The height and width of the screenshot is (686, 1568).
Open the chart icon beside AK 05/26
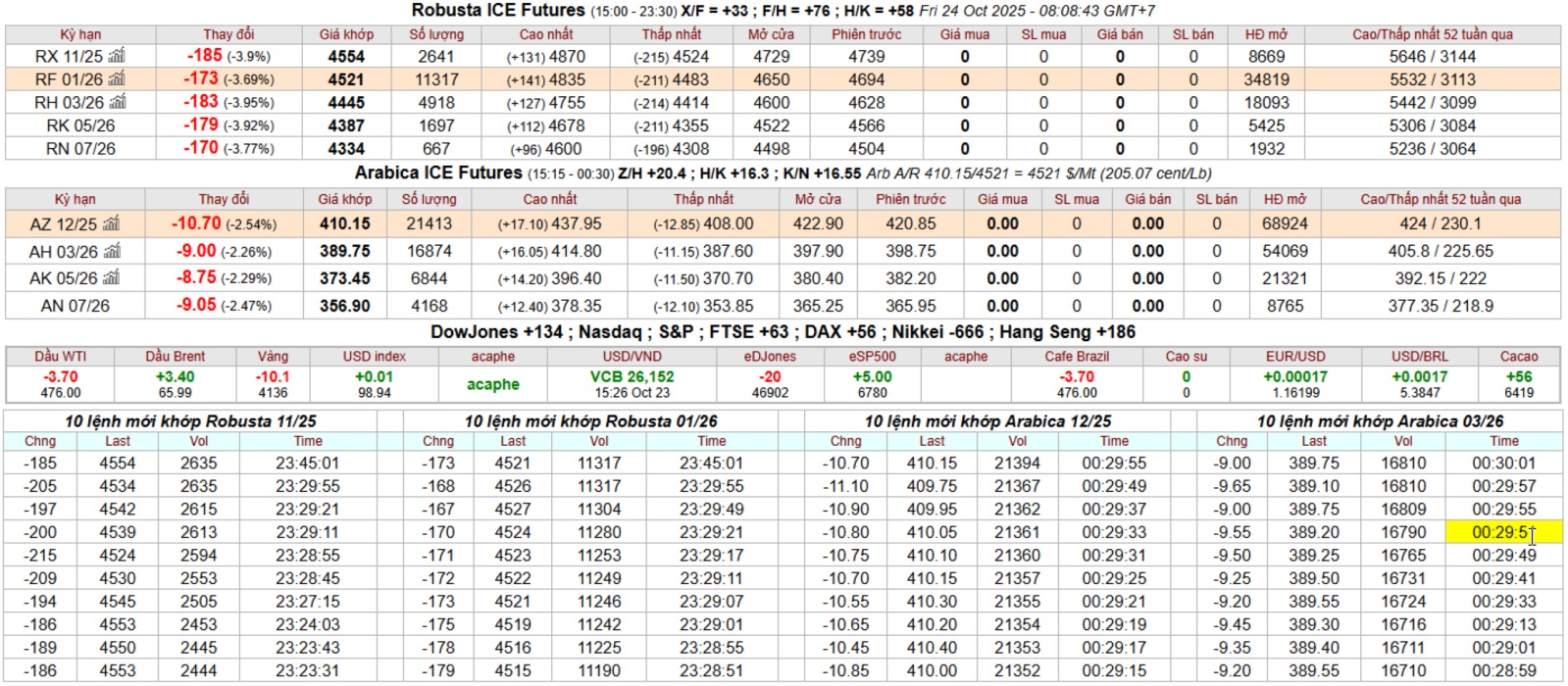click(x=112, y=278)
